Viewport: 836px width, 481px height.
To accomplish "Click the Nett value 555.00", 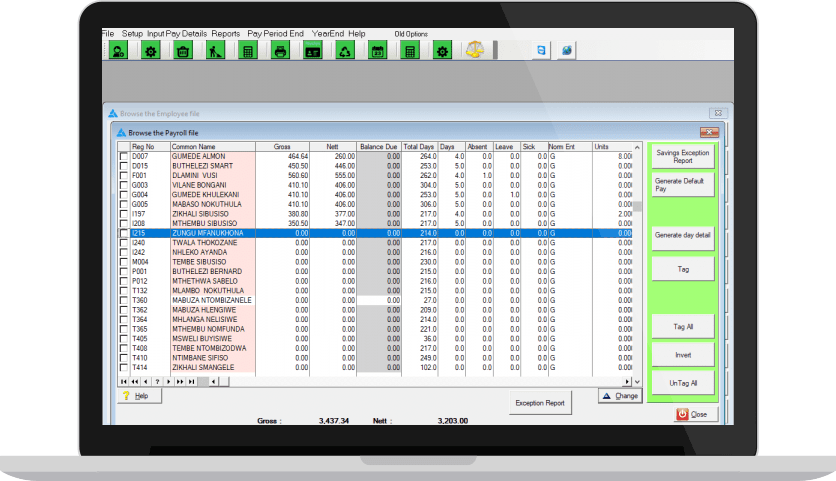I will [x=345, y=175].
